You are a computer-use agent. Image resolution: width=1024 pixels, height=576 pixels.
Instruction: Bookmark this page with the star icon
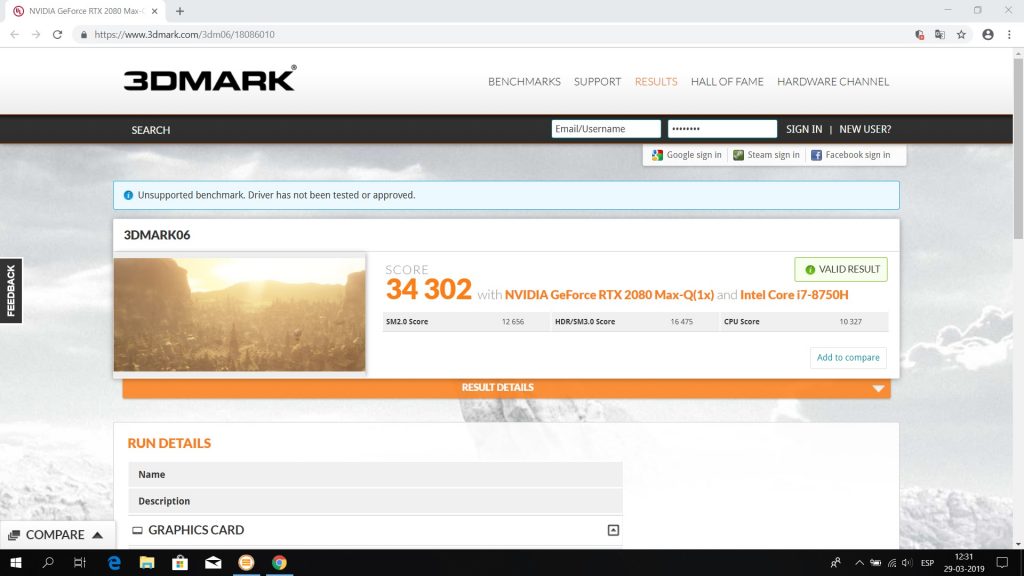point(961,34)
